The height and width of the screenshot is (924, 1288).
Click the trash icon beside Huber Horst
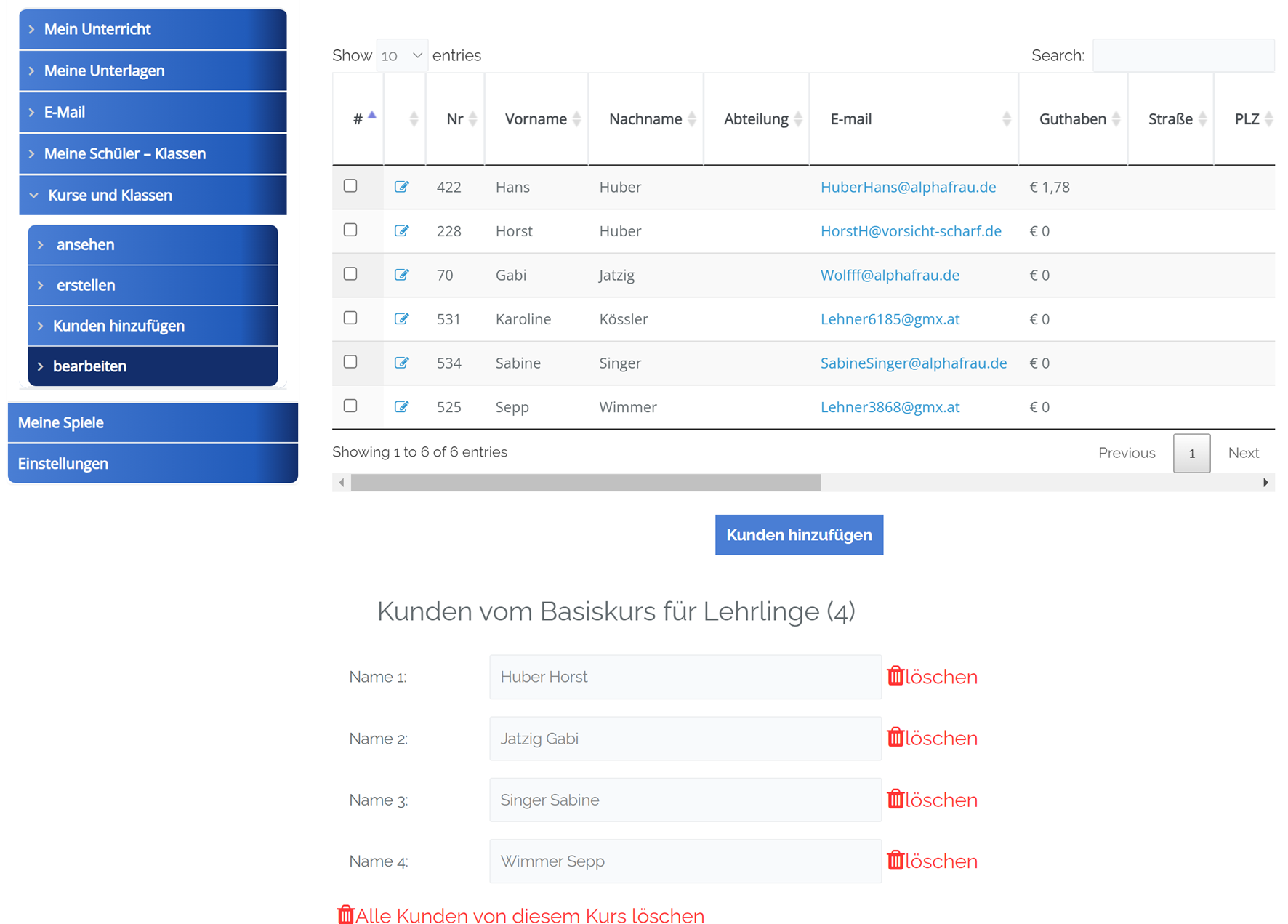[x=895, y=676]
